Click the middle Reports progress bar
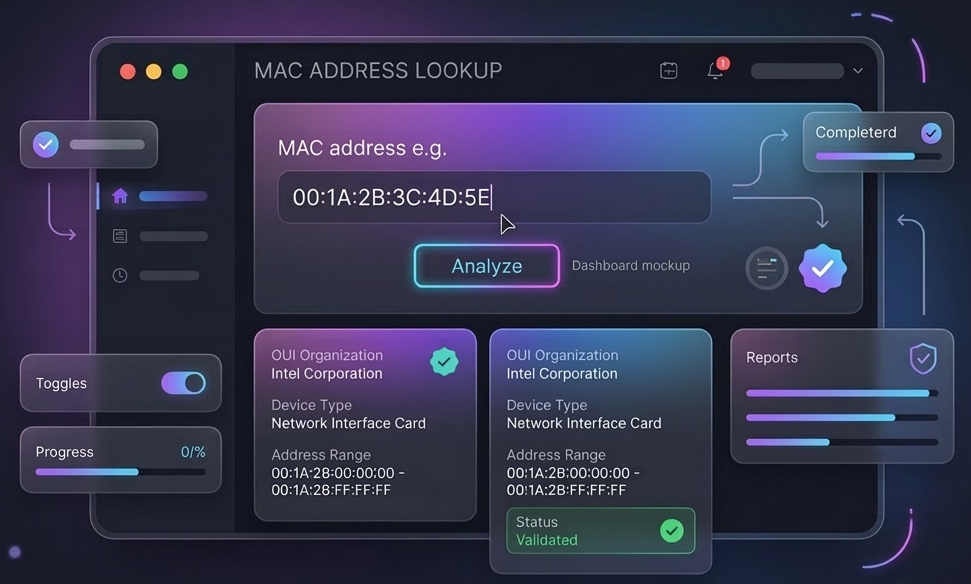 842,418
